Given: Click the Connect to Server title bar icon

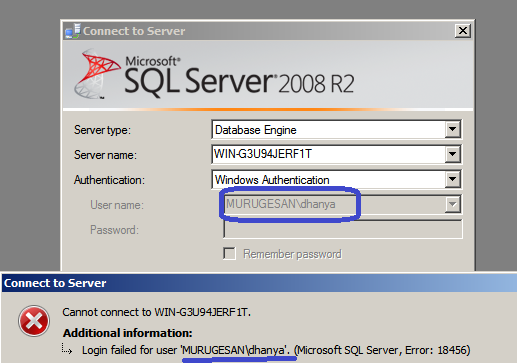Looking at the screenshot, I should pyautogui.click(x=73, y=31).
